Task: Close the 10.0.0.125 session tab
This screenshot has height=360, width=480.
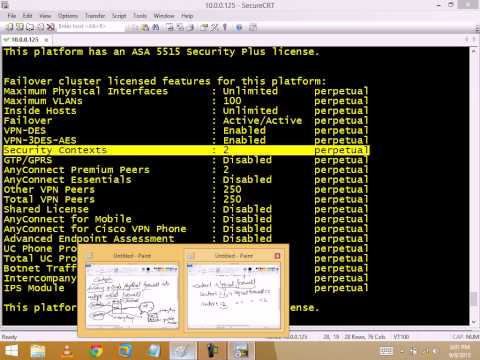Action: pyautogui.click(x=46, y=40)
